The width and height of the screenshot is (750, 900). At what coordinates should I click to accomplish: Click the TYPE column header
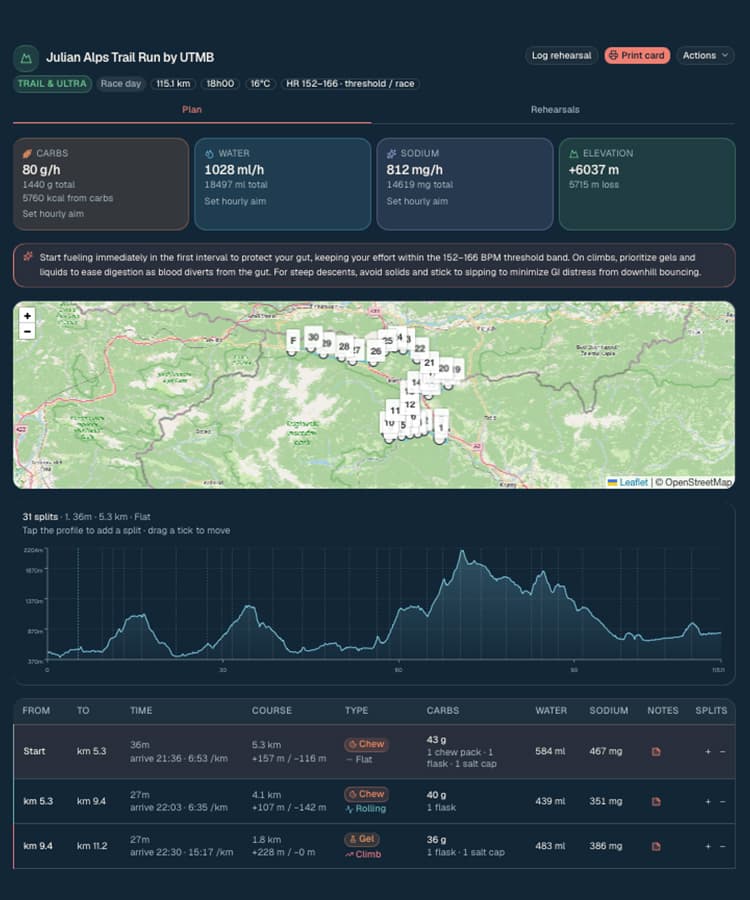coord(356,711)
